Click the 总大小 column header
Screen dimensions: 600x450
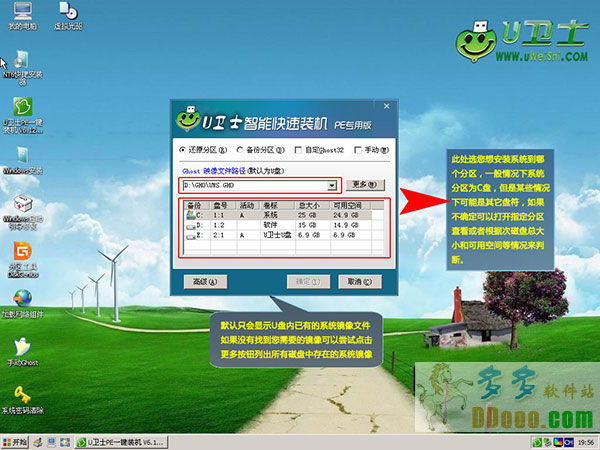pos(312,205)
